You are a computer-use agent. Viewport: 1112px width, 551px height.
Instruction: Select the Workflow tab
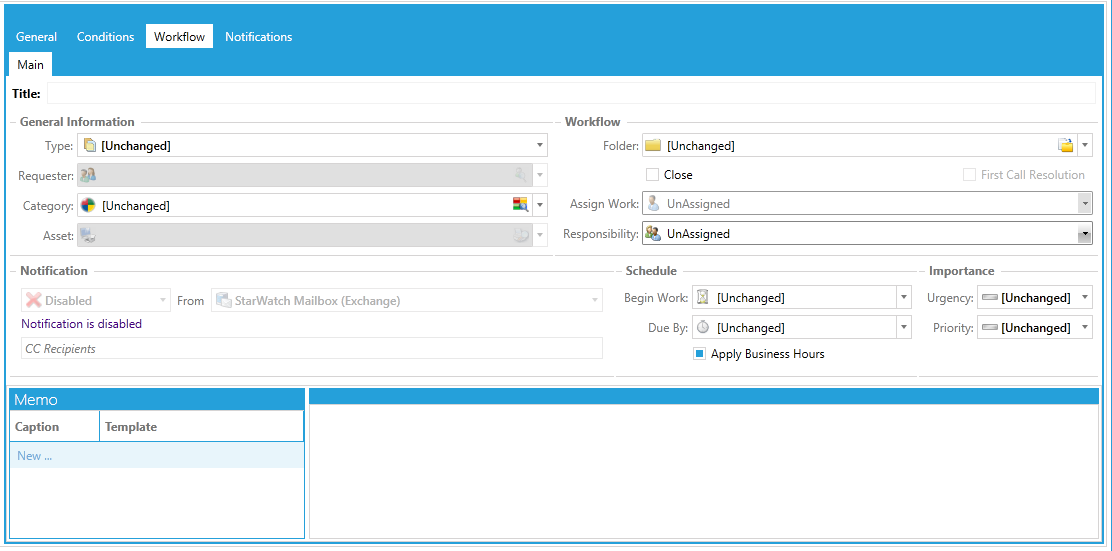click(179, 37)
